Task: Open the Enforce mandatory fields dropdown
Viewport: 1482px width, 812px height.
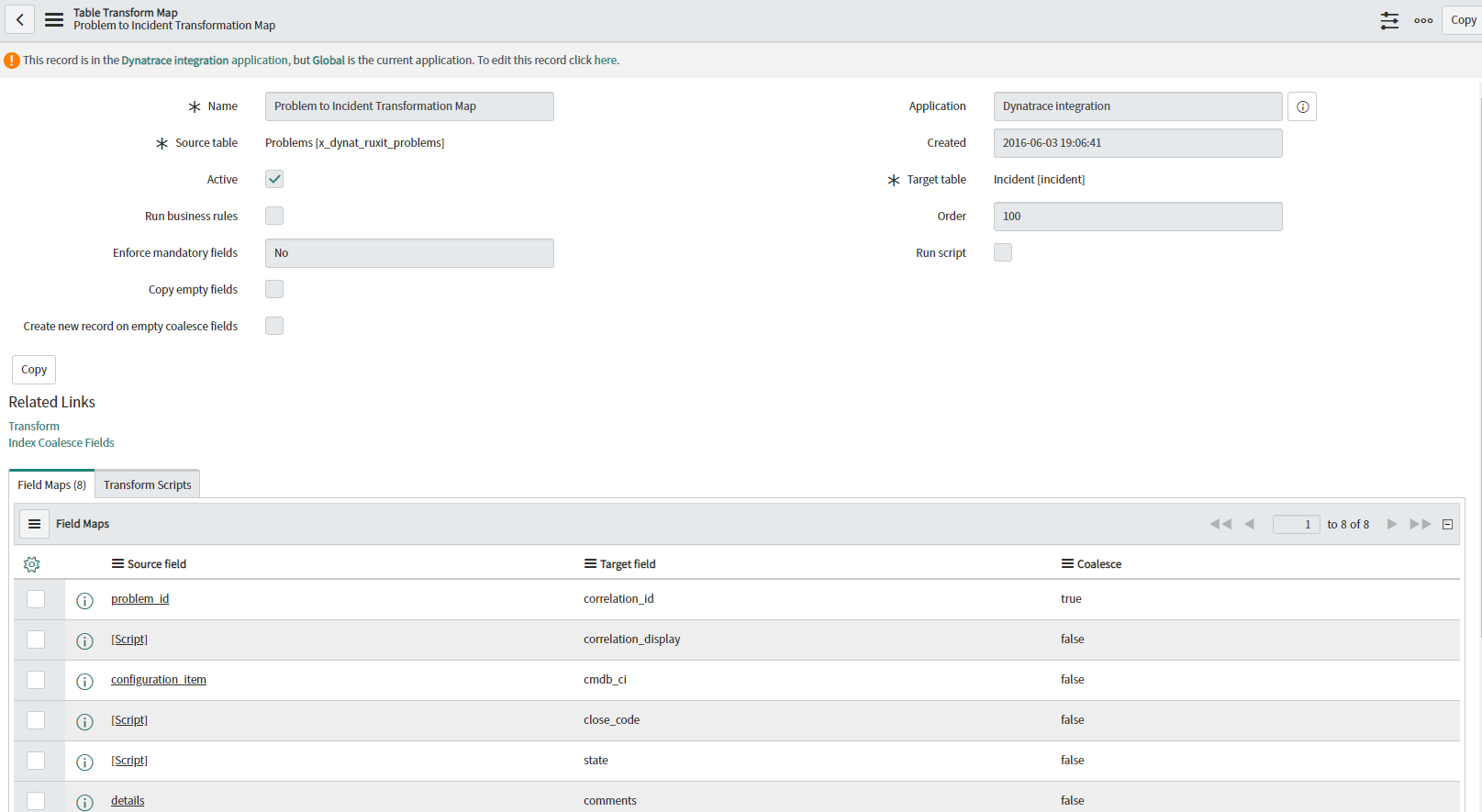Action: pyautogui.click(x=409, y=253)
